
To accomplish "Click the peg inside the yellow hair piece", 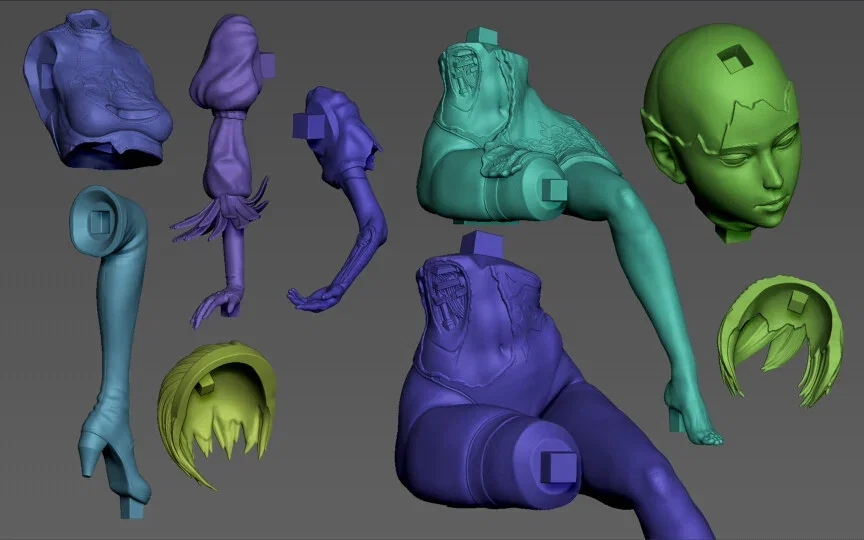I will pyautogui.click(x=206, y=384).
